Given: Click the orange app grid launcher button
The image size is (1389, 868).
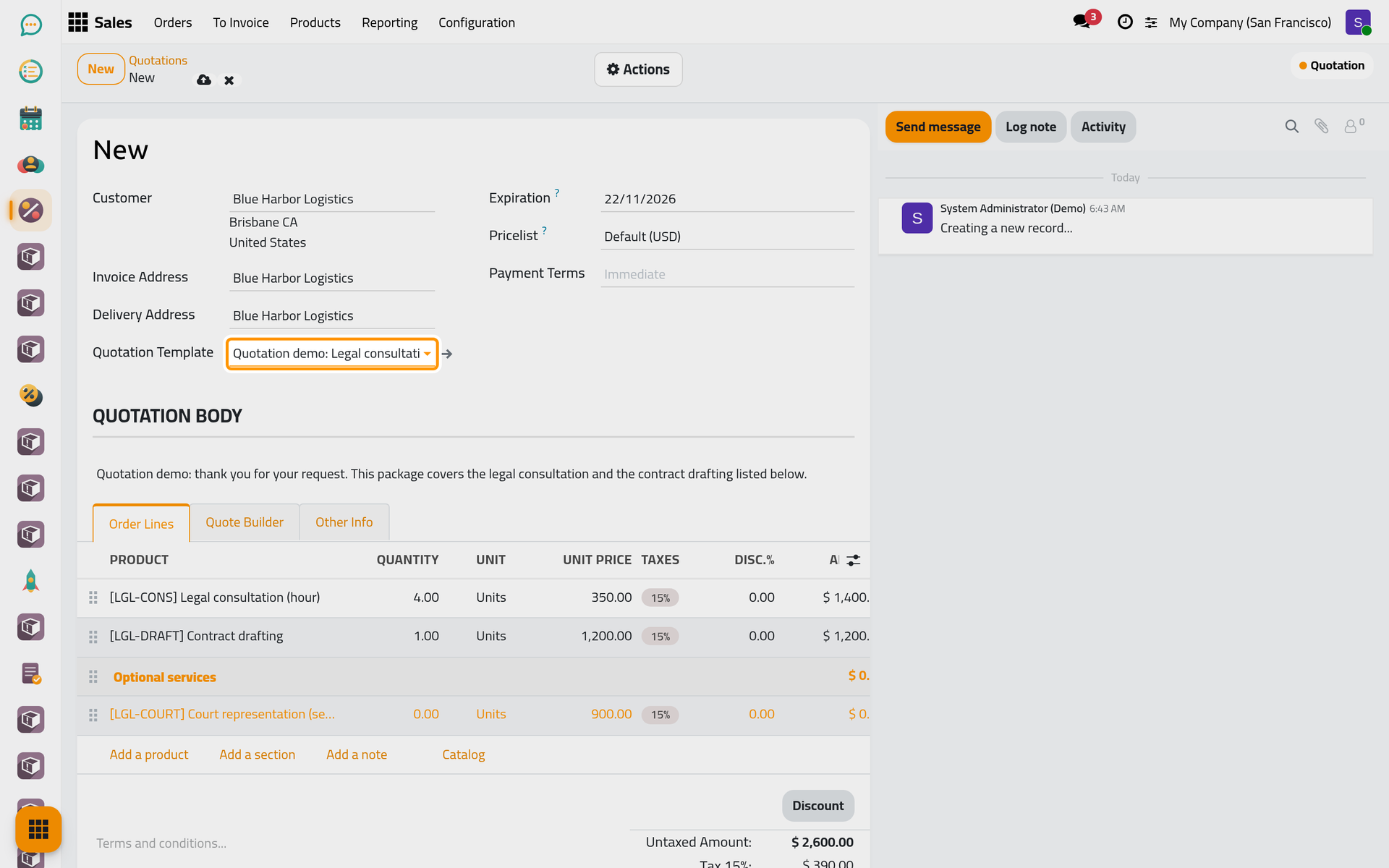Looking at the screenshot, I should [38, 829].
